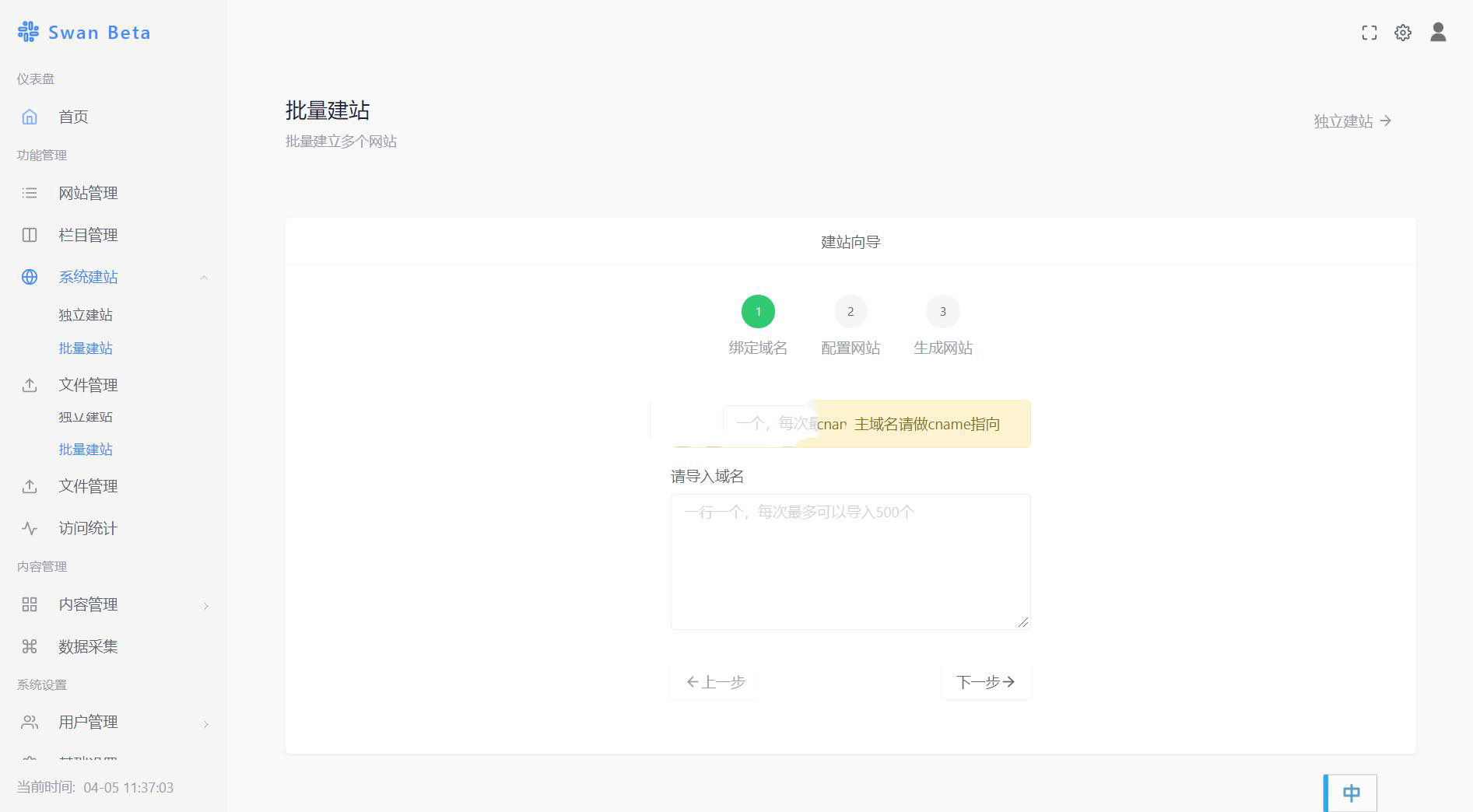Click the 下一步 button
Viewport: 1473px width, 812px height.
(986, 682)
